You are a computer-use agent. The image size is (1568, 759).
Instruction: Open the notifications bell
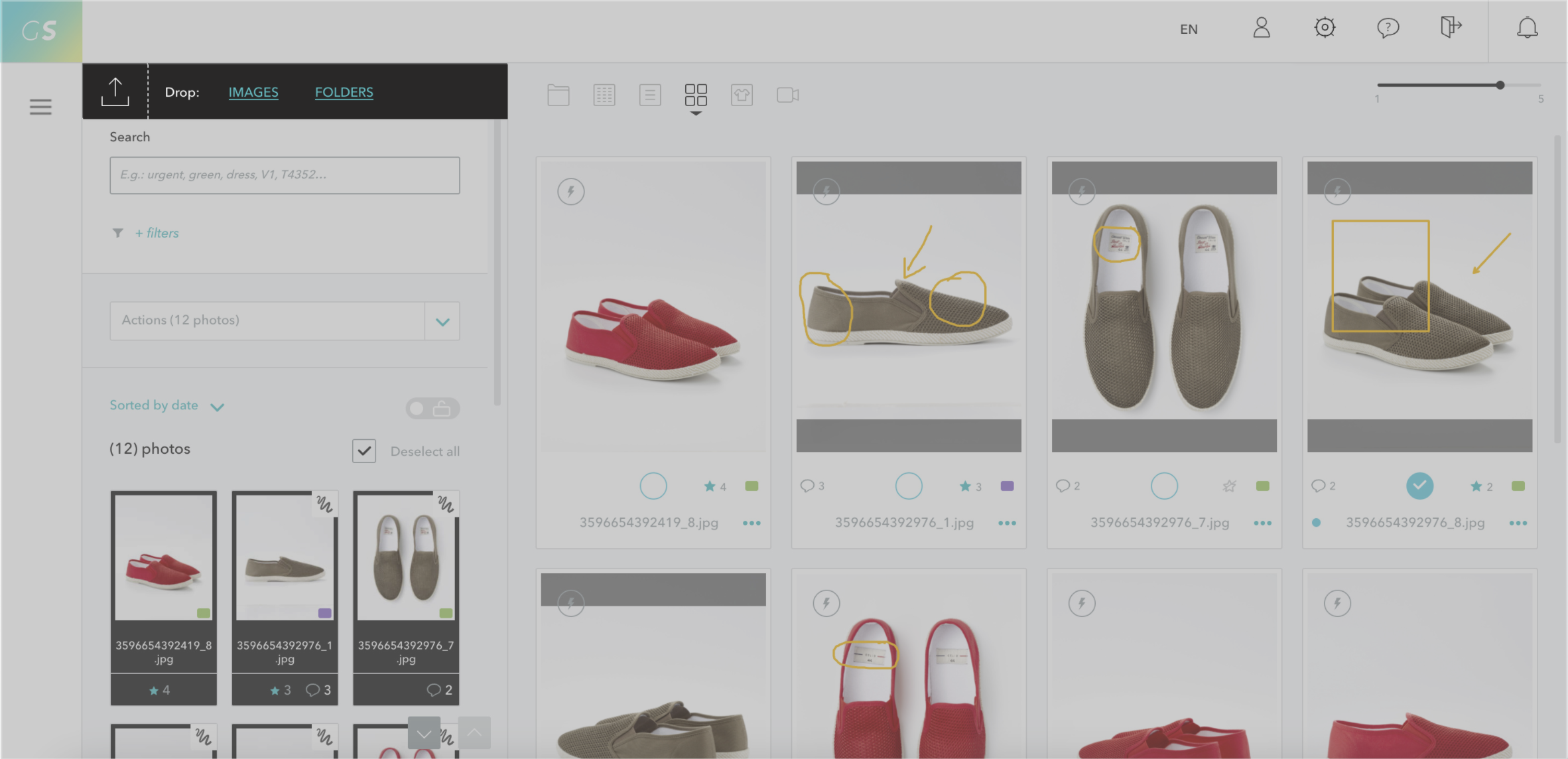pyautogui.click(x=1527, y=28)
